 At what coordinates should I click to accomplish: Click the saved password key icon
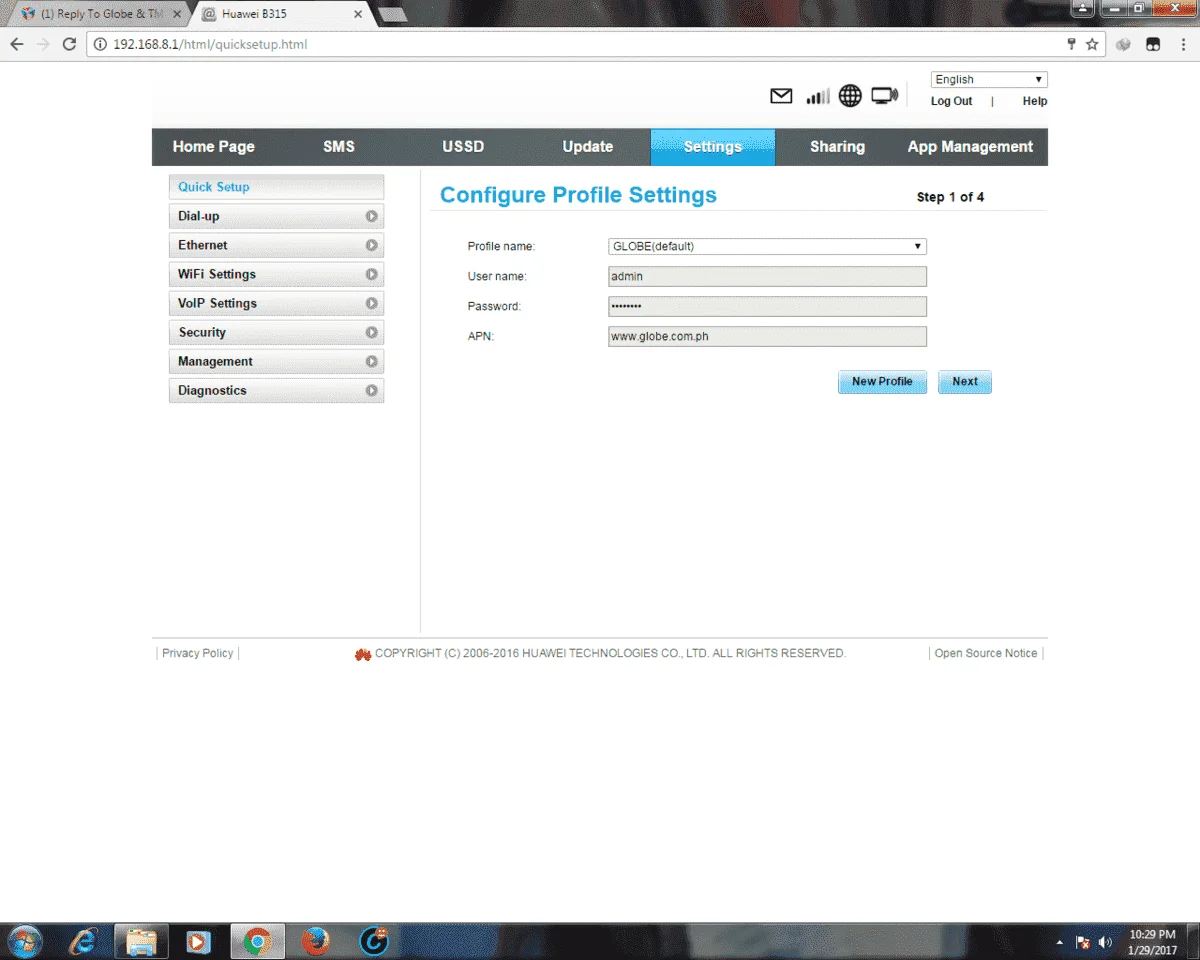(x=1071, y=44)
